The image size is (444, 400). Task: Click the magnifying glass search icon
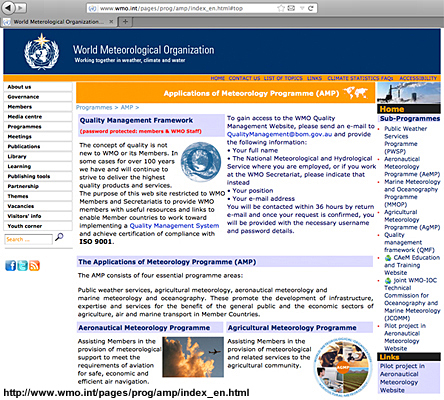[x=59, y=237]
